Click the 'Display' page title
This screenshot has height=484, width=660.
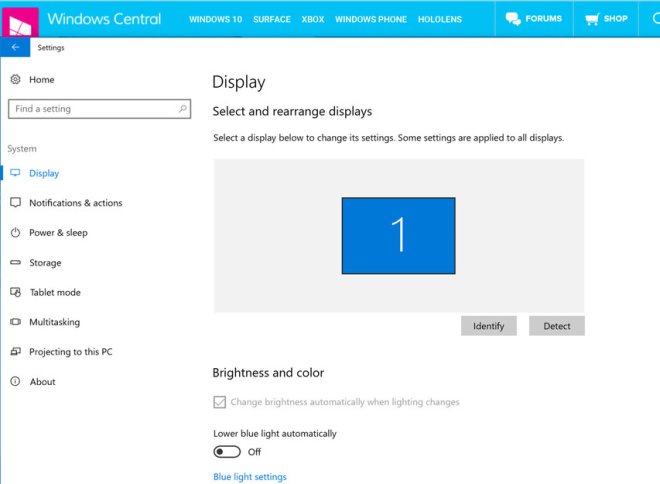[x=239, y=82]
